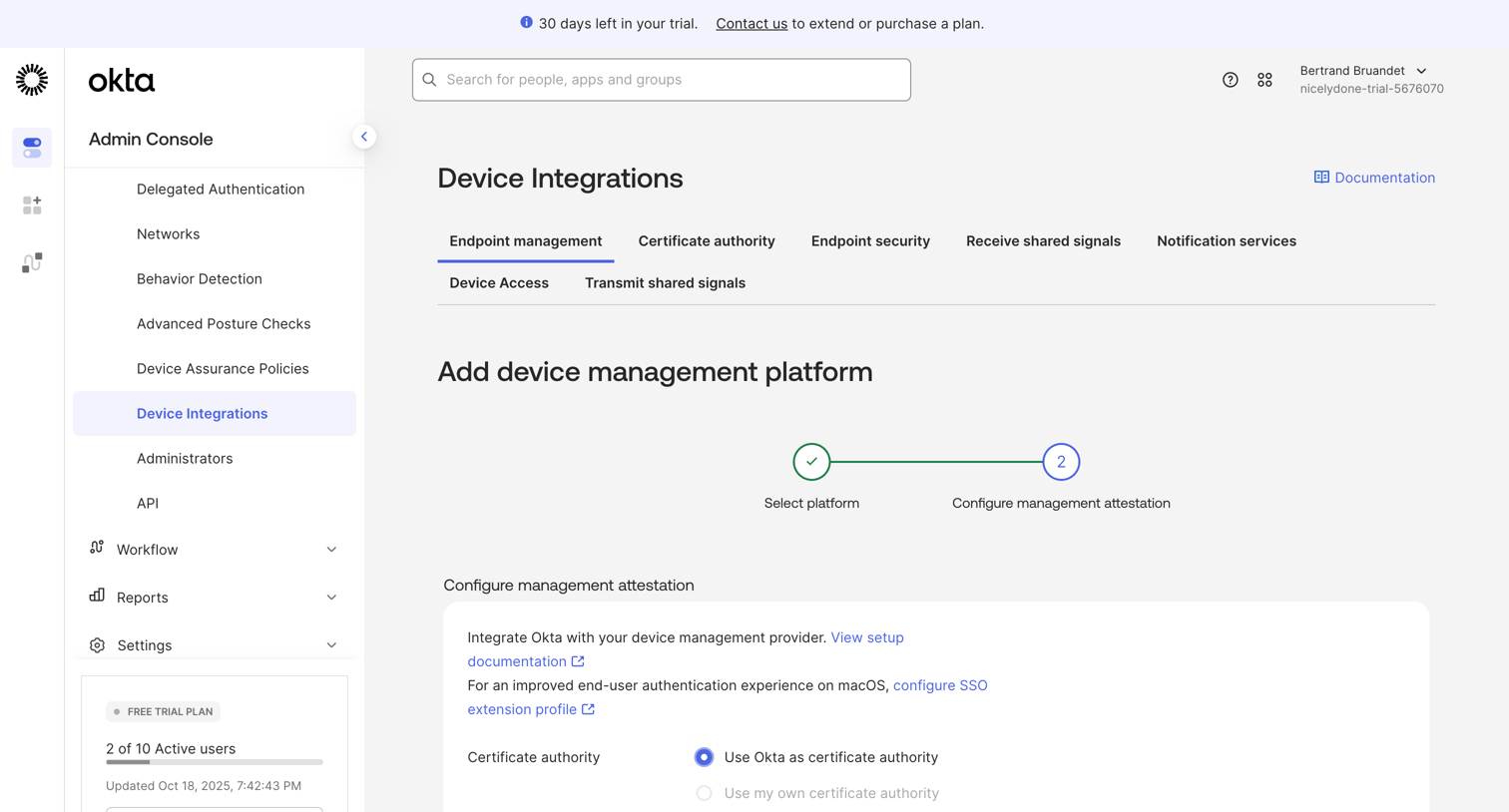Expand the Settings menu chevron
The height and width of the screenshot is (812, 1509).
click(x=331, y=645)
